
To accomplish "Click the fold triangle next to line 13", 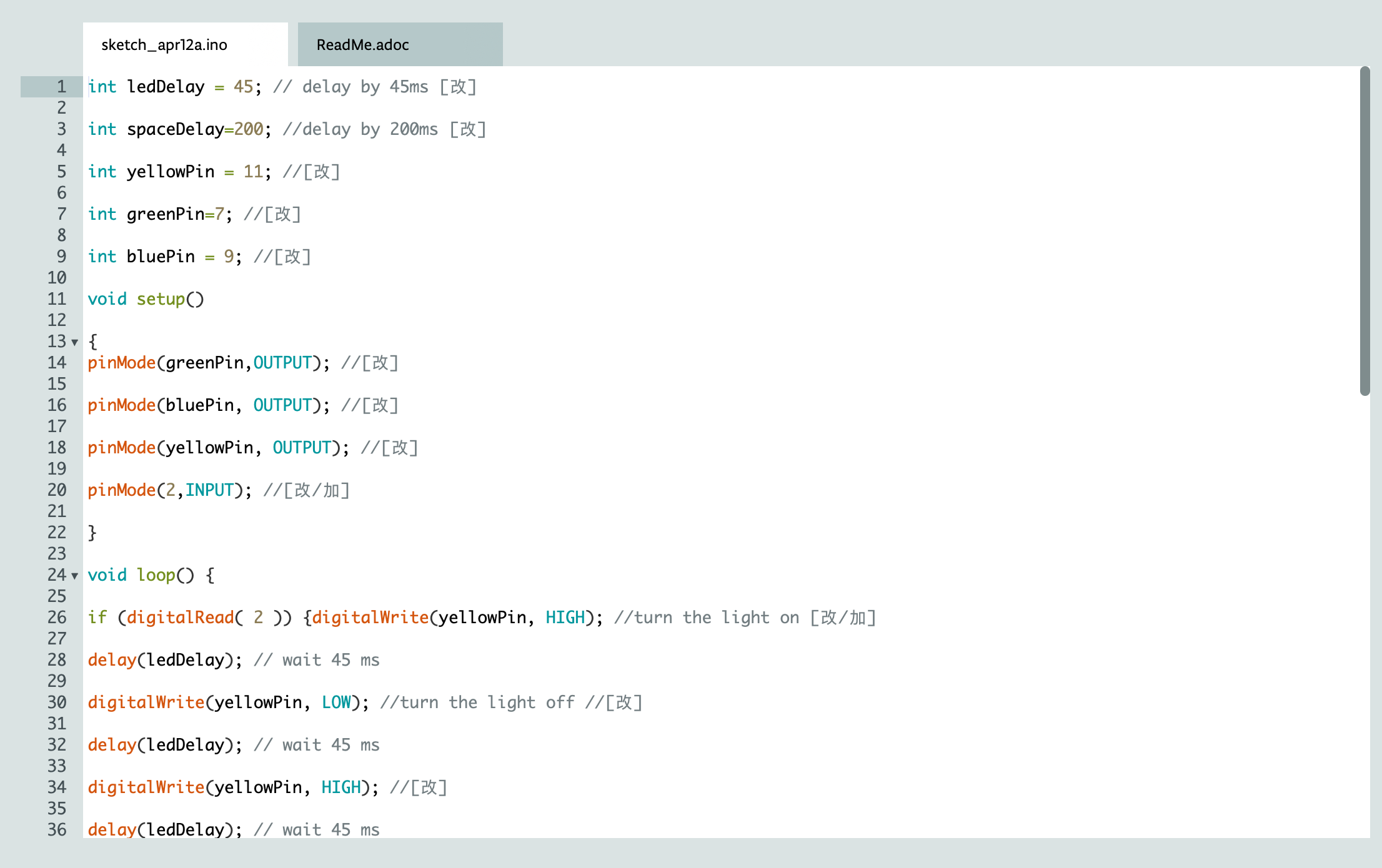I will tap(74, 342).
